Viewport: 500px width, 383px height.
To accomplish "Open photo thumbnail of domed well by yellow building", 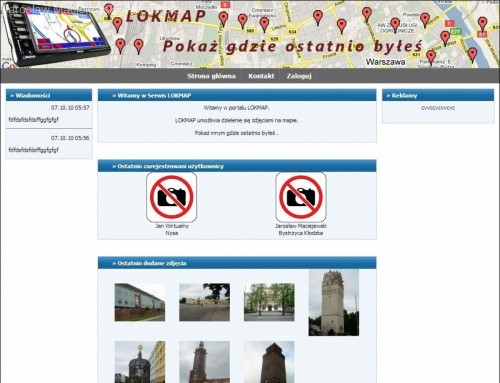I will (140, 362).
